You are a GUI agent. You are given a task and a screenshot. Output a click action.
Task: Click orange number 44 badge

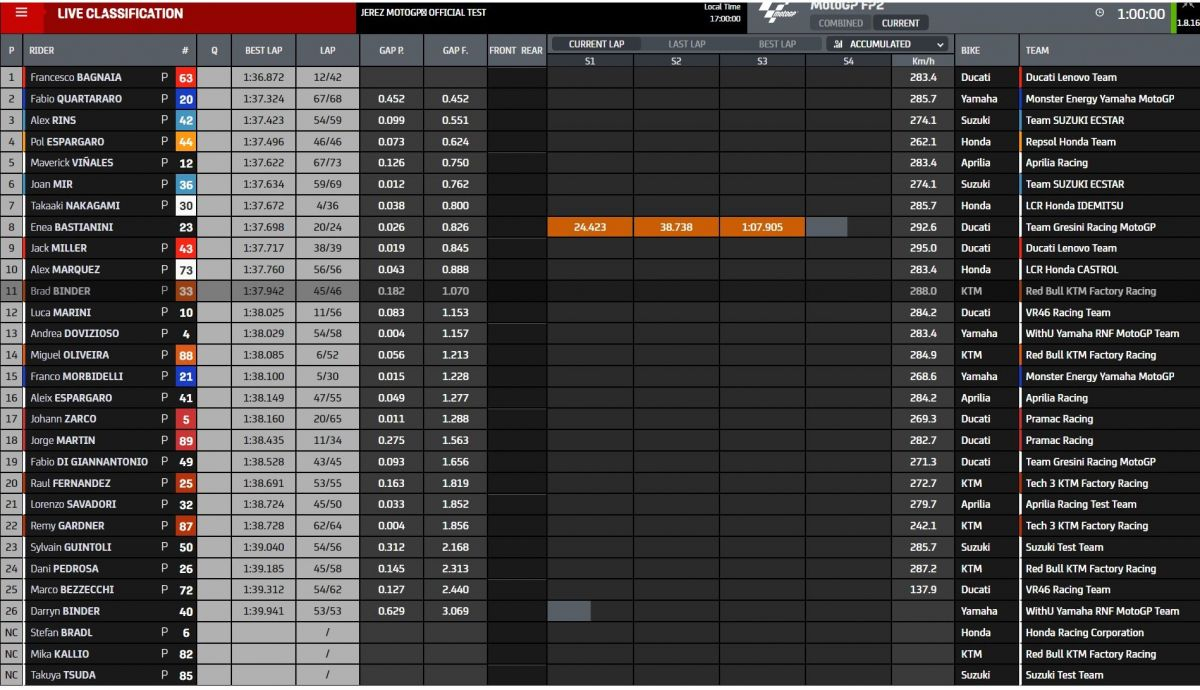pyautogui.click(x=186, y=142)
